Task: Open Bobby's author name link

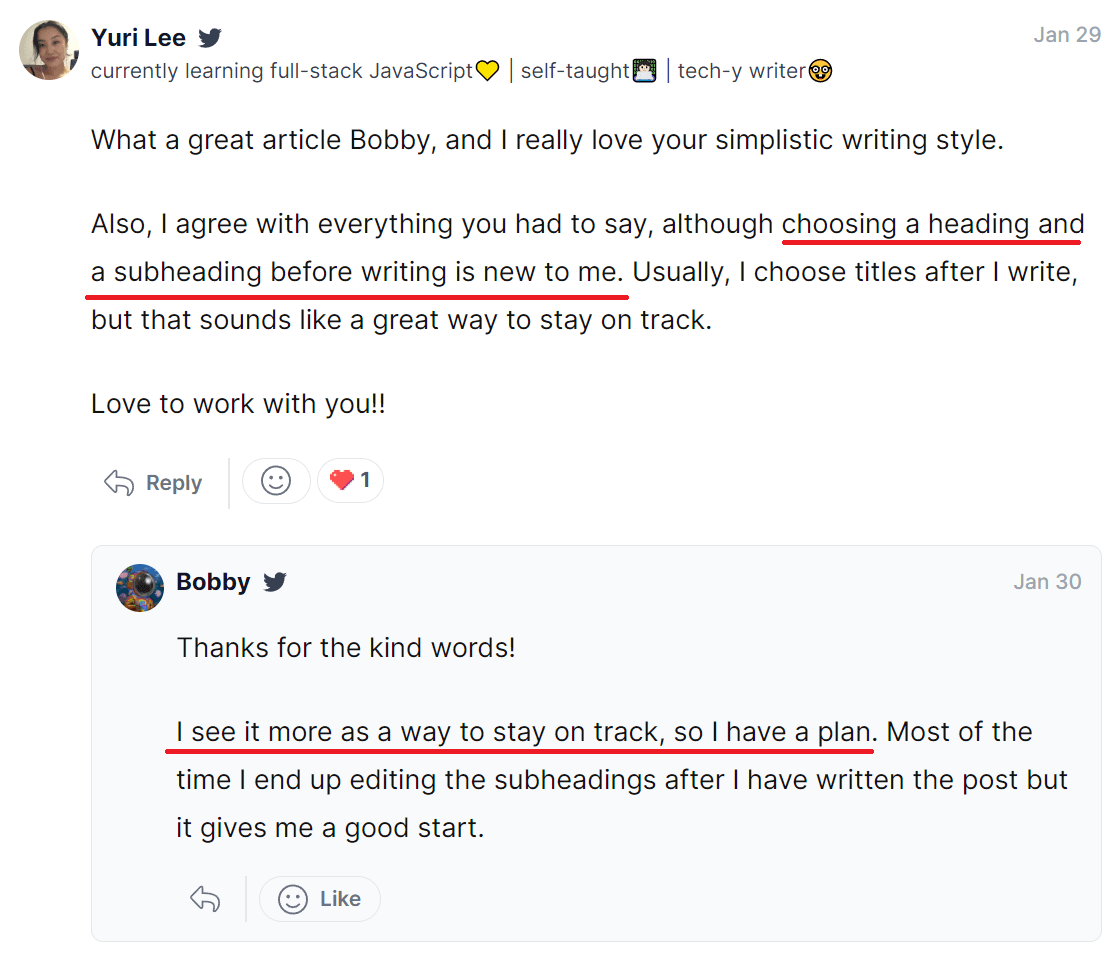Action: tap(213, 582)
